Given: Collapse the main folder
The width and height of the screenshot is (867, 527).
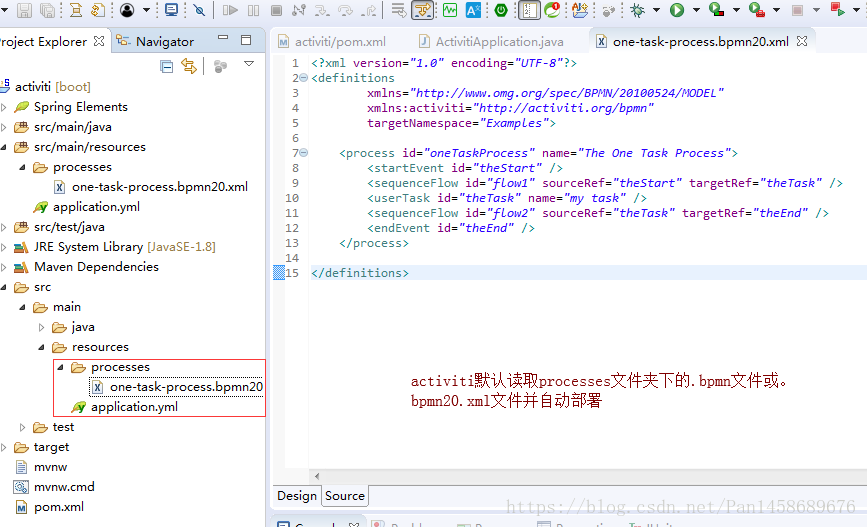Looking at the screenshot, I should [x=22, y=307].
